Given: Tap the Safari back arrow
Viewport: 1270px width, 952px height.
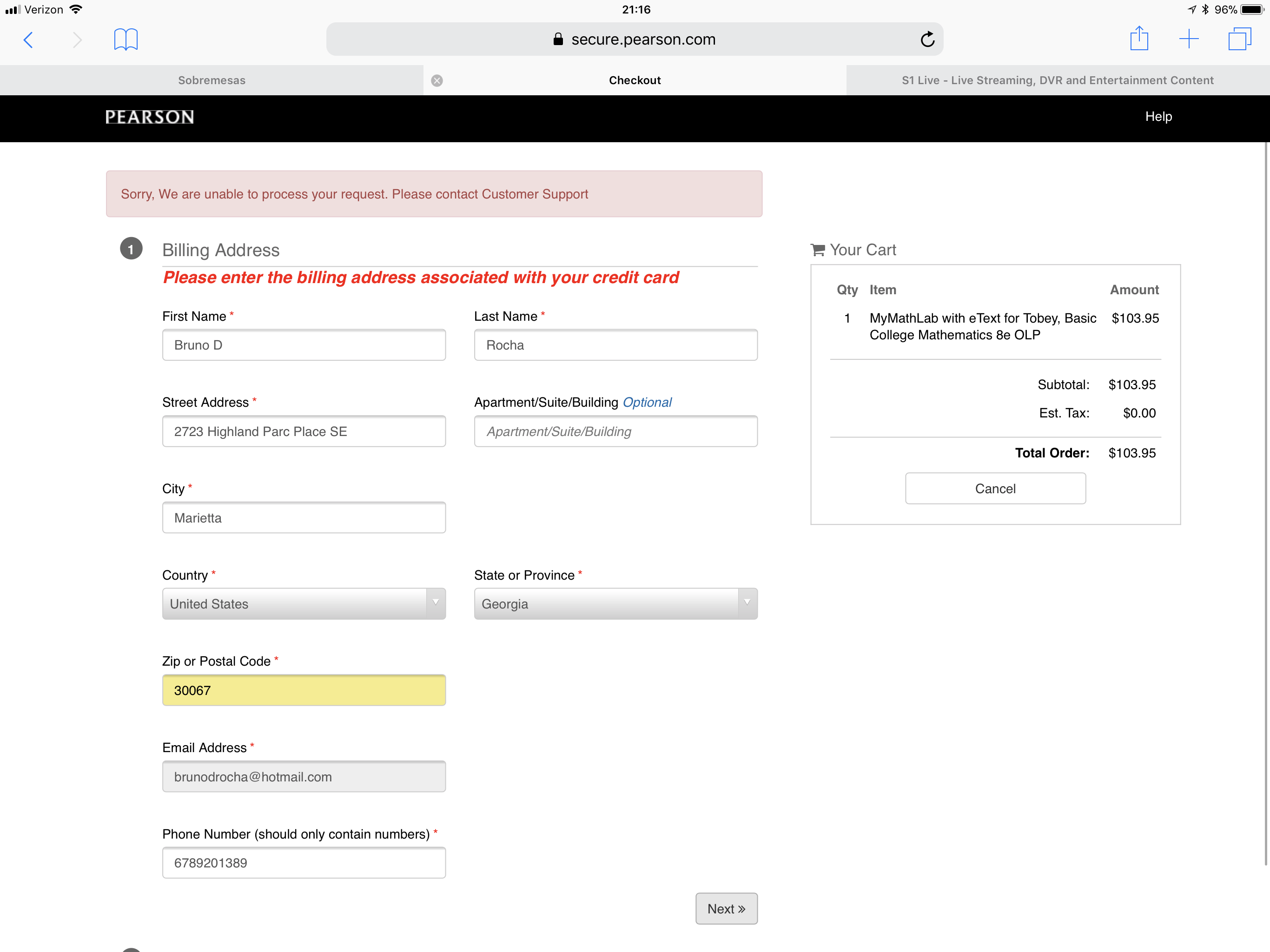Looking at the screenshot, I should [28, 40].
